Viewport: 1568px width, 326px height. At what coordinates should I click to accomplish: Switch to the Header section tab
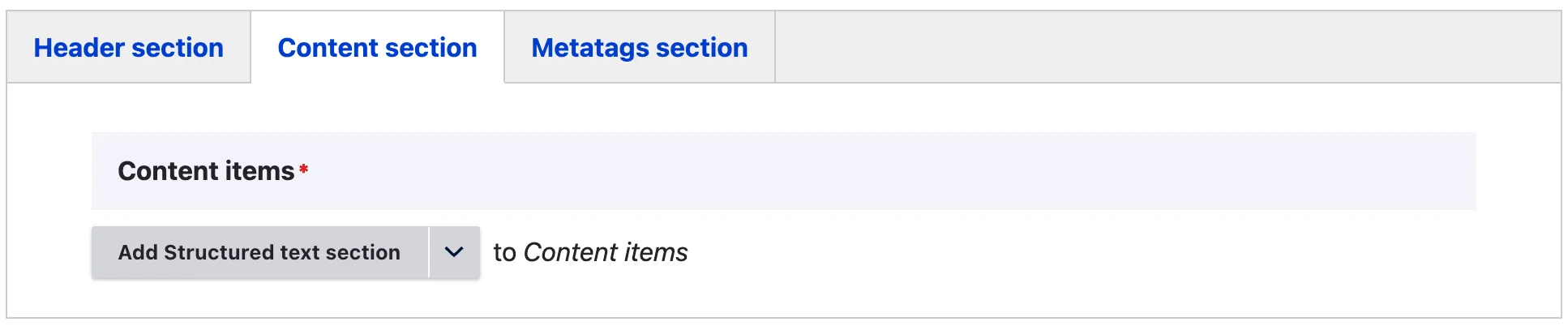128,48
